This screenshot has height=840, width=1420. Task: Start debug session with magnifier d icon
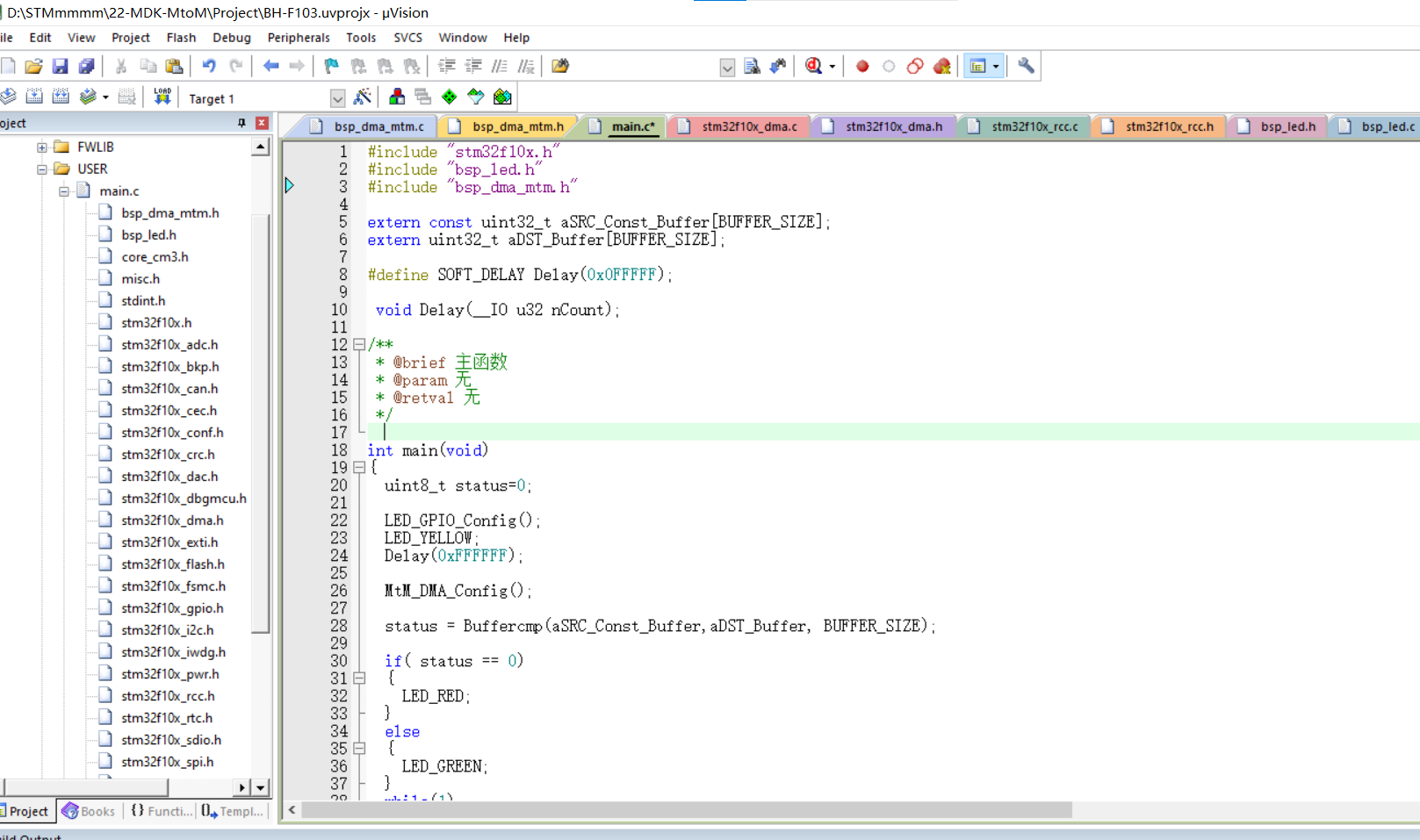coord(814,66)
